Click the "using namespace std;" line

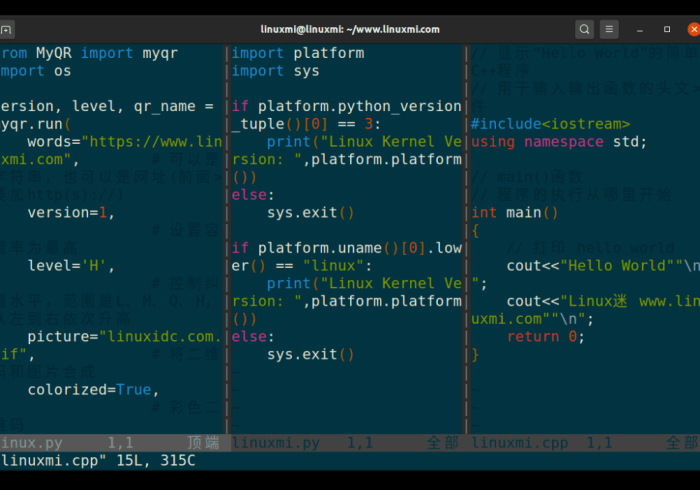point(558,142)
